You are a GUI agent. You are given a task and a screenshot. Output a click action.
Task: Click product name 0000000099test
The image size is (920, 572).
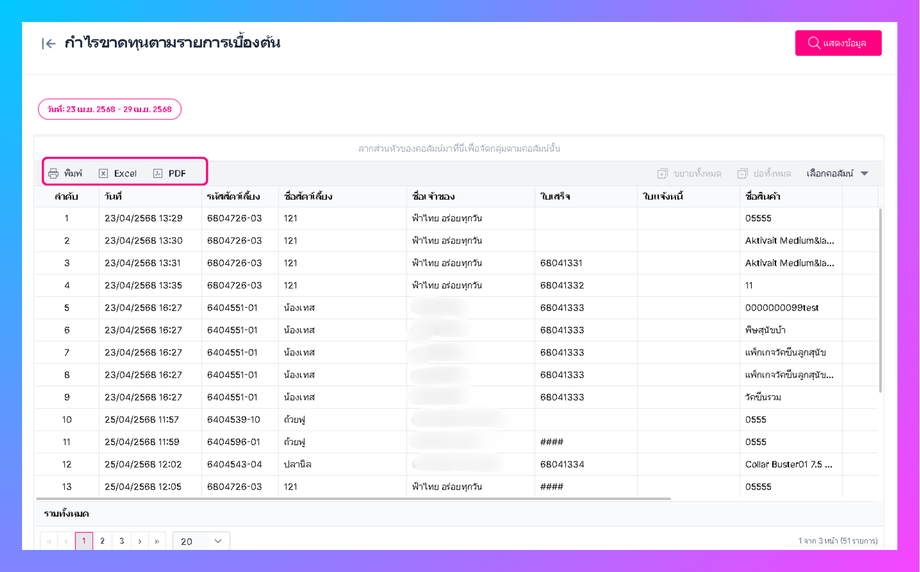click(x=782, y=307)
